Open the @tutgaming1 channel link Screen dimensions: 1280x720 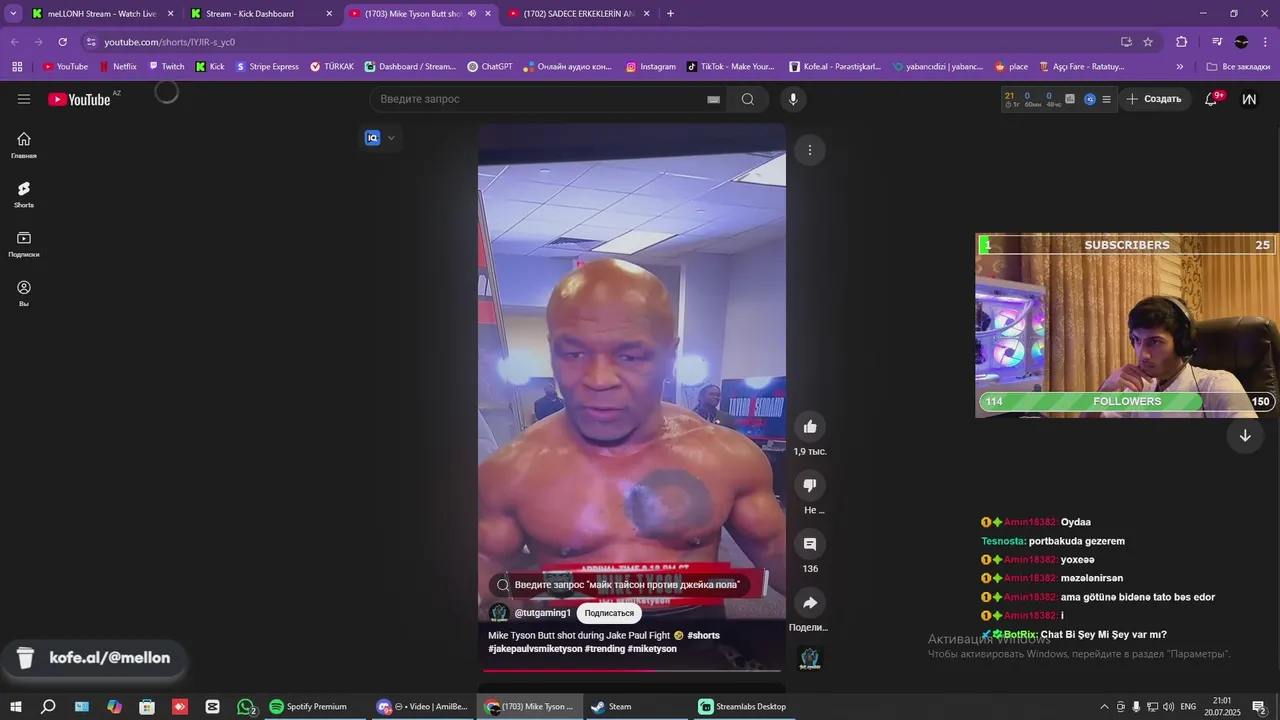(x=543, y=613)
